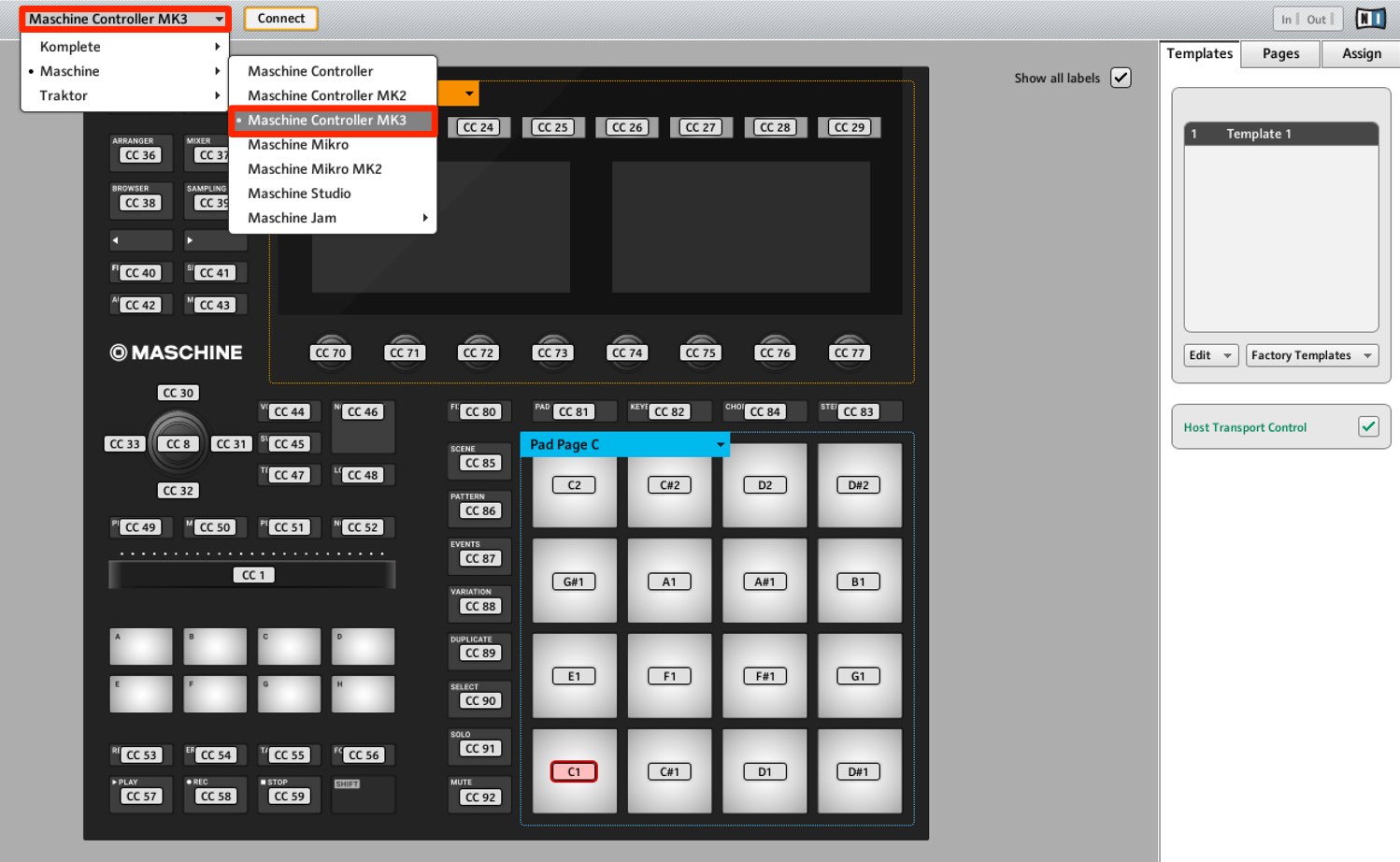This screenshot has width=1400, height=862.
Task: Expand the Maschine Jam submenu
Action: coord(333,218)
